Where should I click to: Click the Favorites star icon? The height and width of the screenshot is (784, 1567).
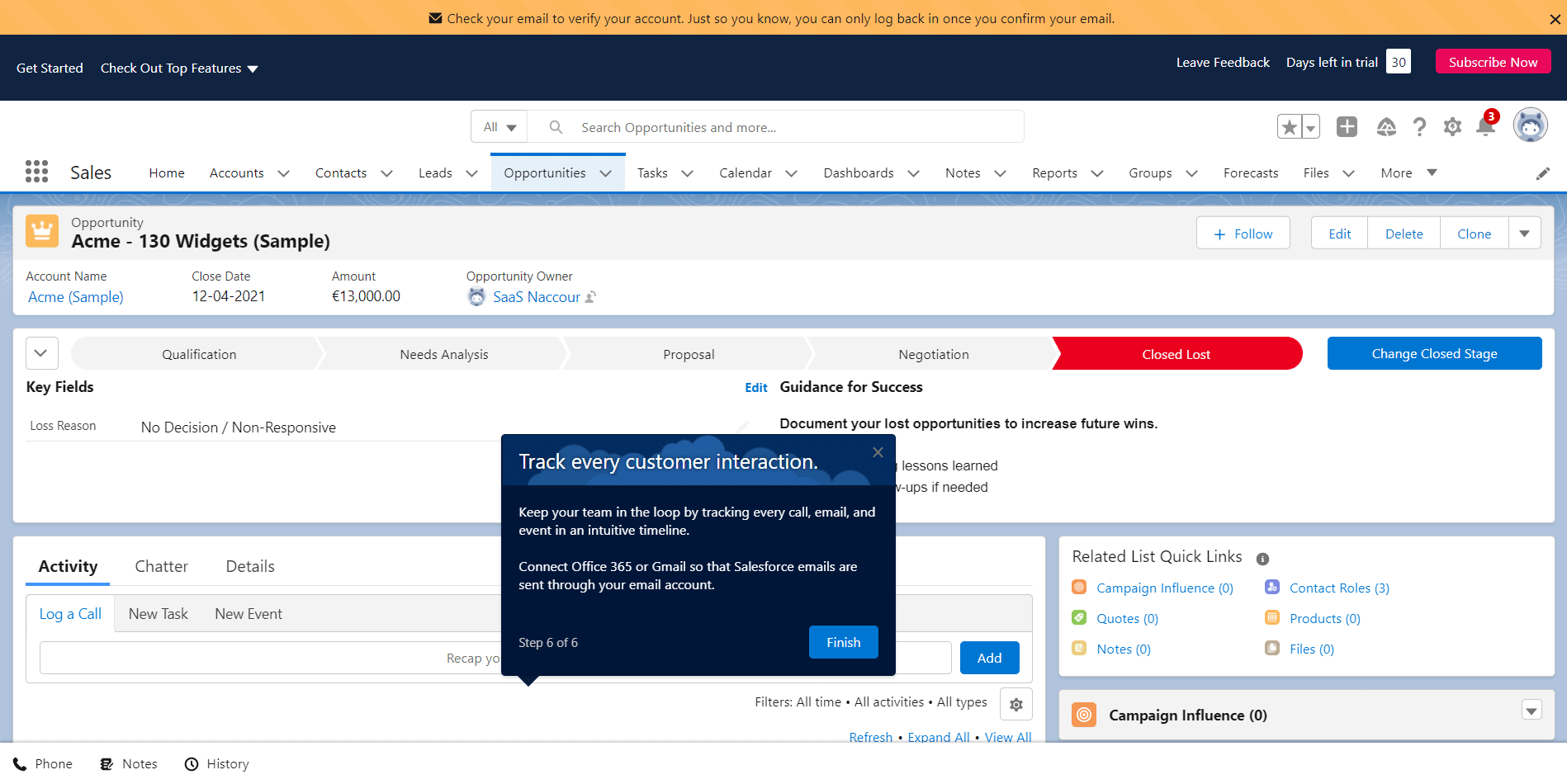1289,127
